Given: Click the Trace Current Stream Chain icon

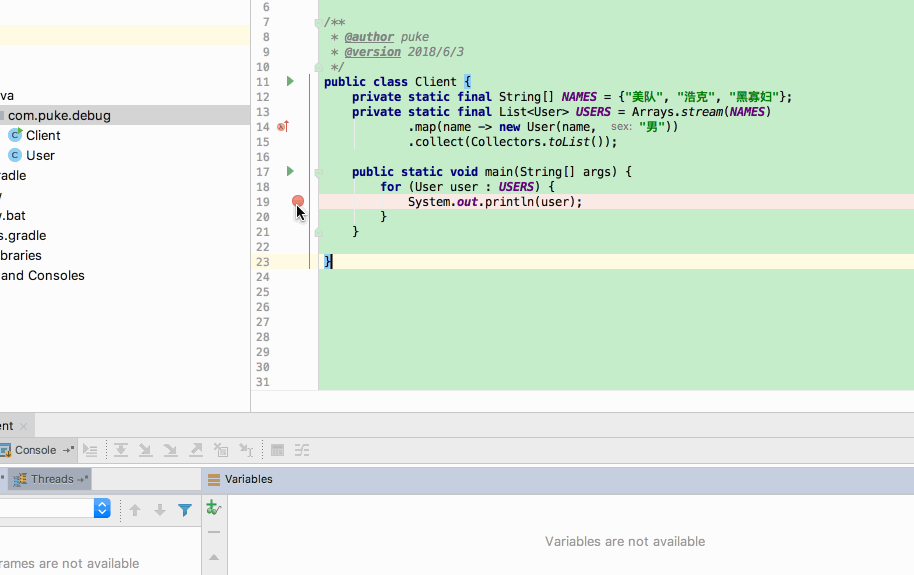Looking at the screenshot, I should pyautogui.click(x=302, y=450).
